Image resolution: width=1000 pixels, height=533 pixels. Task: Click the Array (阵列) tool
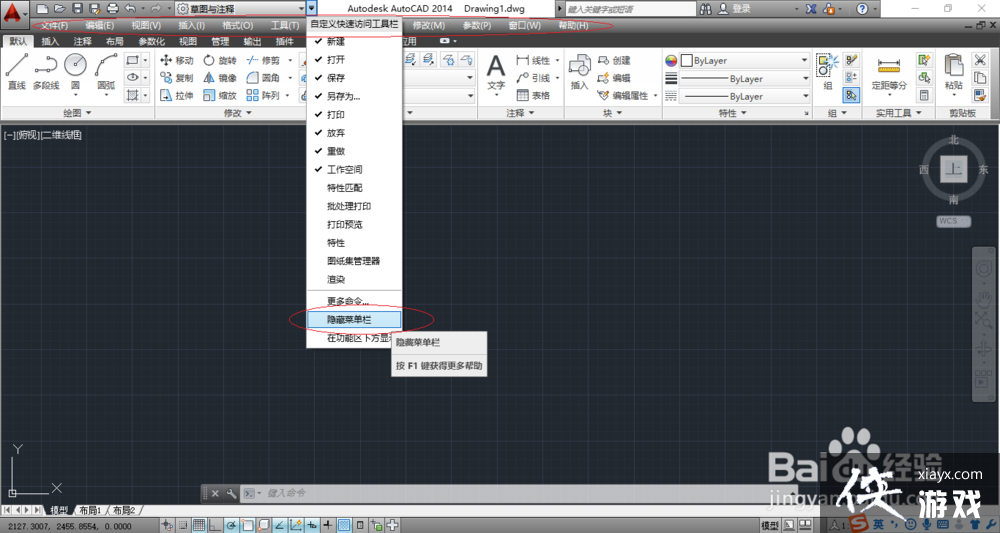pyautogui.click(x=263, y=96)
